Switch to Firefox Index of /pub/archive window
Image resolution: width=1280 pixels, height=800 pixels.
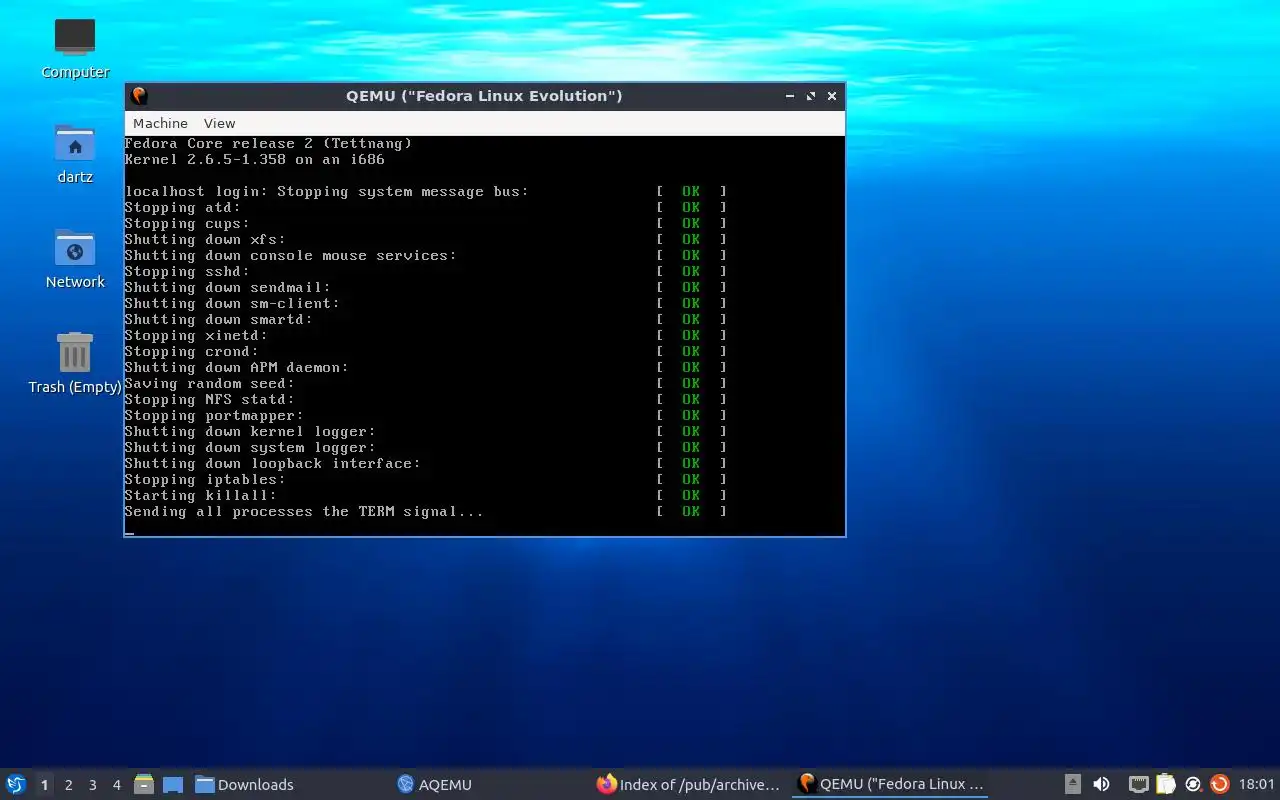[x=688, y=784]
